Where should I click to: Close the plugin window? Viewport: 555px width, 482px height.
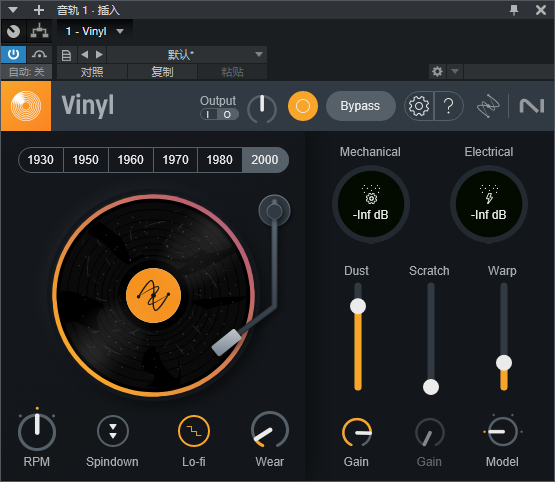point(540,10)
